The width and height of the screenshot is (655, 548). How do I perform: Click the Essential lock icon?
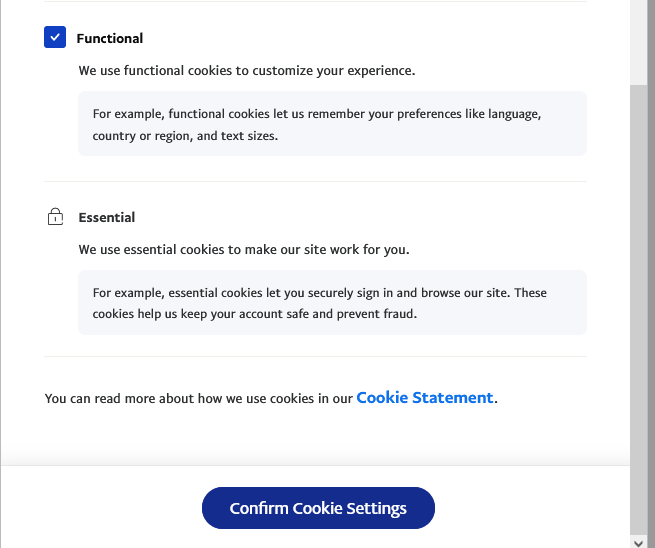point(55,217)
